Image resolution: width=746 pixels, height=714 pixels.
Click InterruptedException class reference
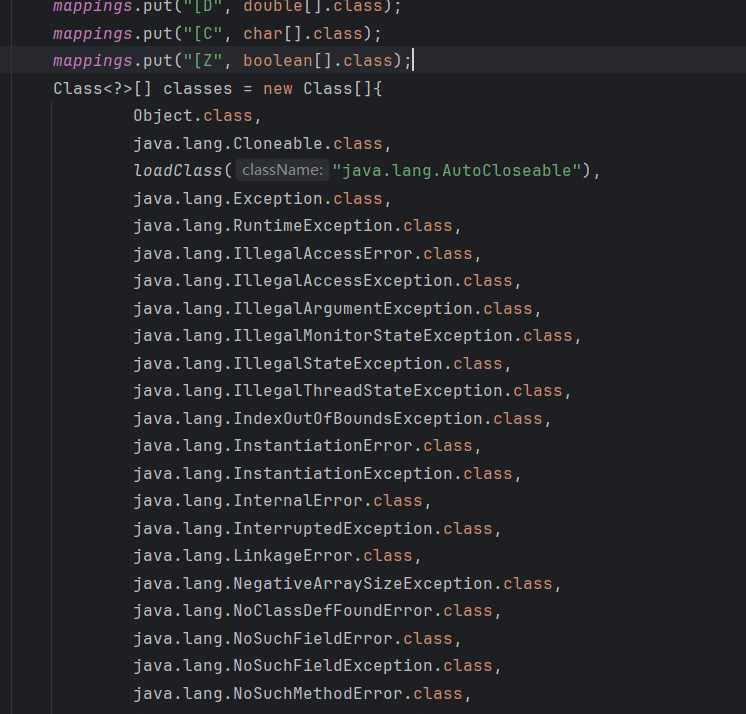[337, 528]
